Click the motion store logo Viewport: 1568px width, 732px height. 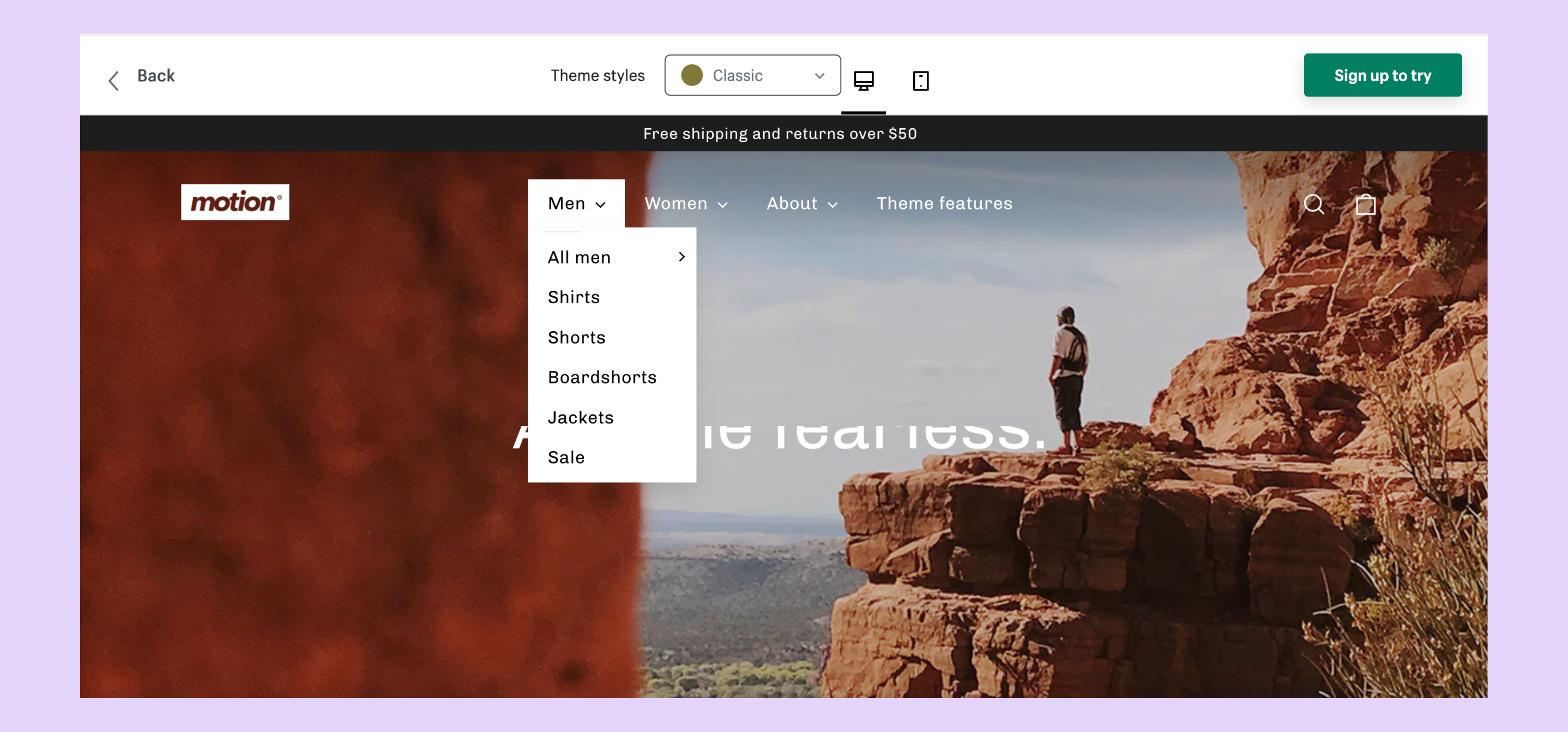tap(235, 202)
